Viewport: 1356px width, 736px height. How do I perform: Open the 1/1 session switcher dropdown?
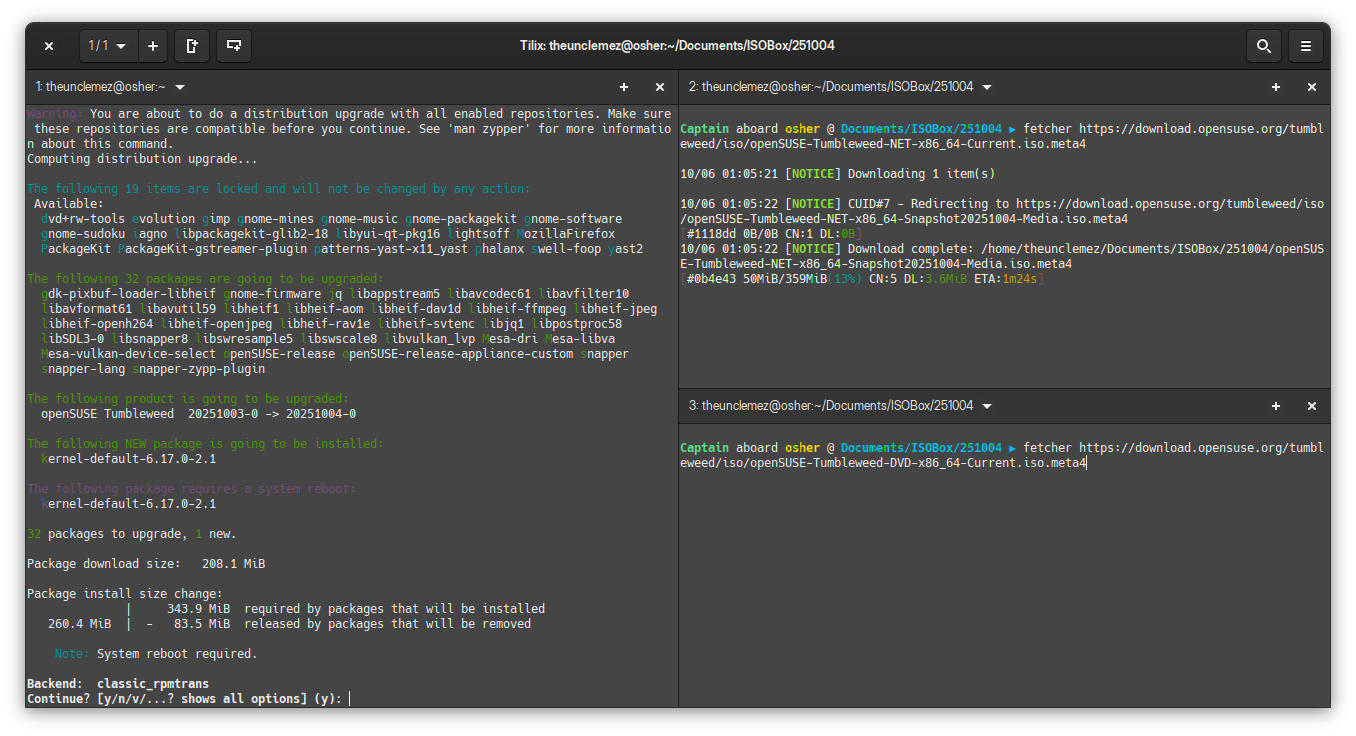click(108, 46)
